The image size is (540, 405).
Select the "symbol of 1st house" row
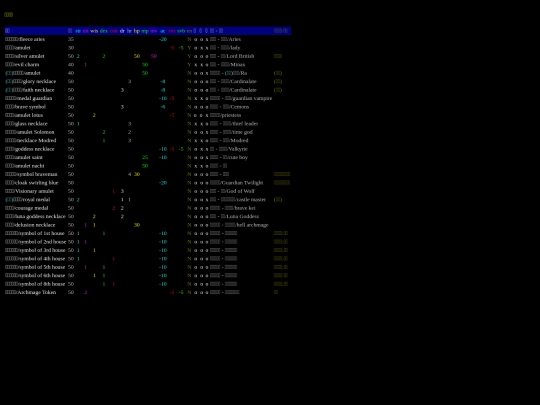tap(148, 233)
